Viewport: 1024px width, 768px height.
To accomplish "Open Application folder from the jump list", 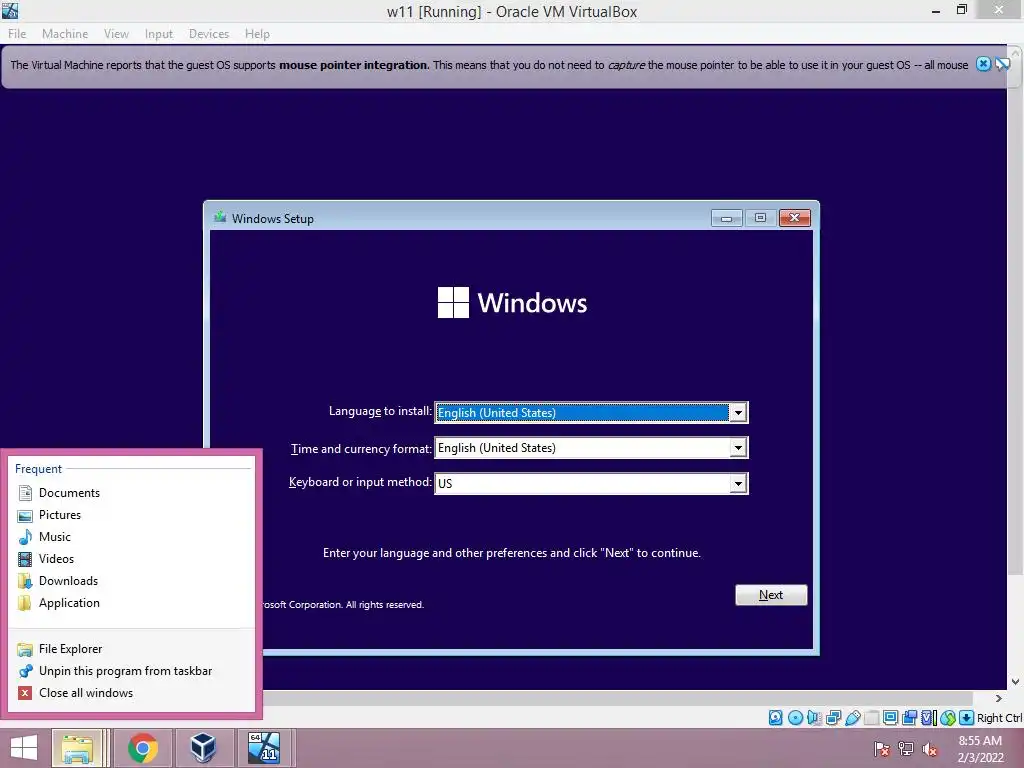I will [x=130, y=603].
